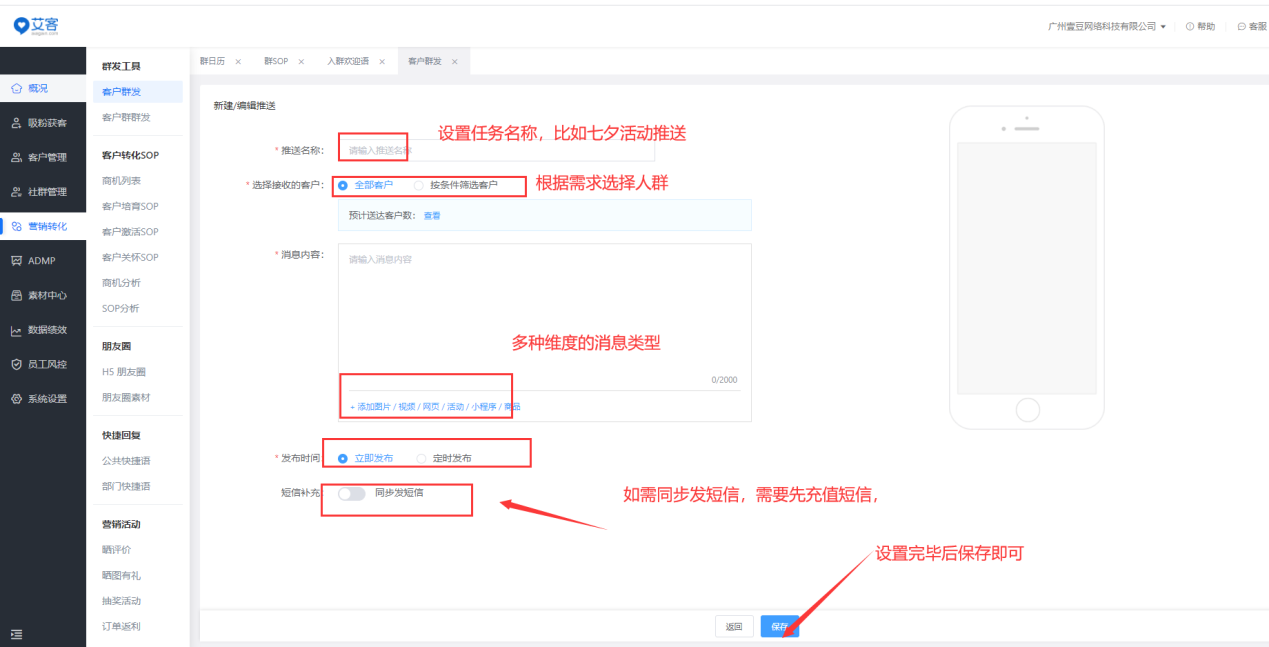Screen dimensions: 1269x647
Task: Click the 返回 button
Action: click(x=734, y=626)
